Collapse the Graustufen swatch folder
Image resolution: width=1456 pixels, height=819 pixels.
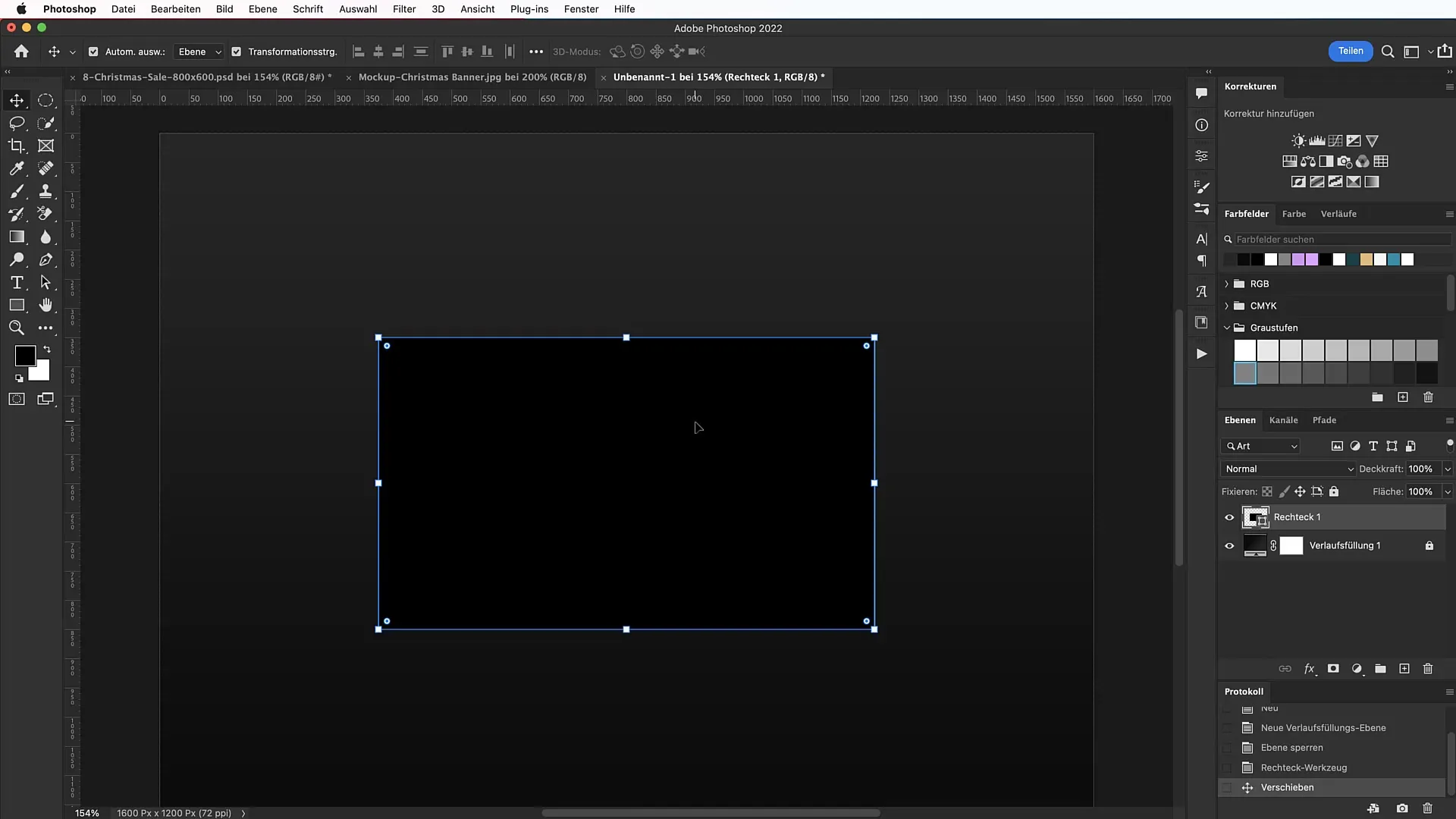tap(1226, 328)
